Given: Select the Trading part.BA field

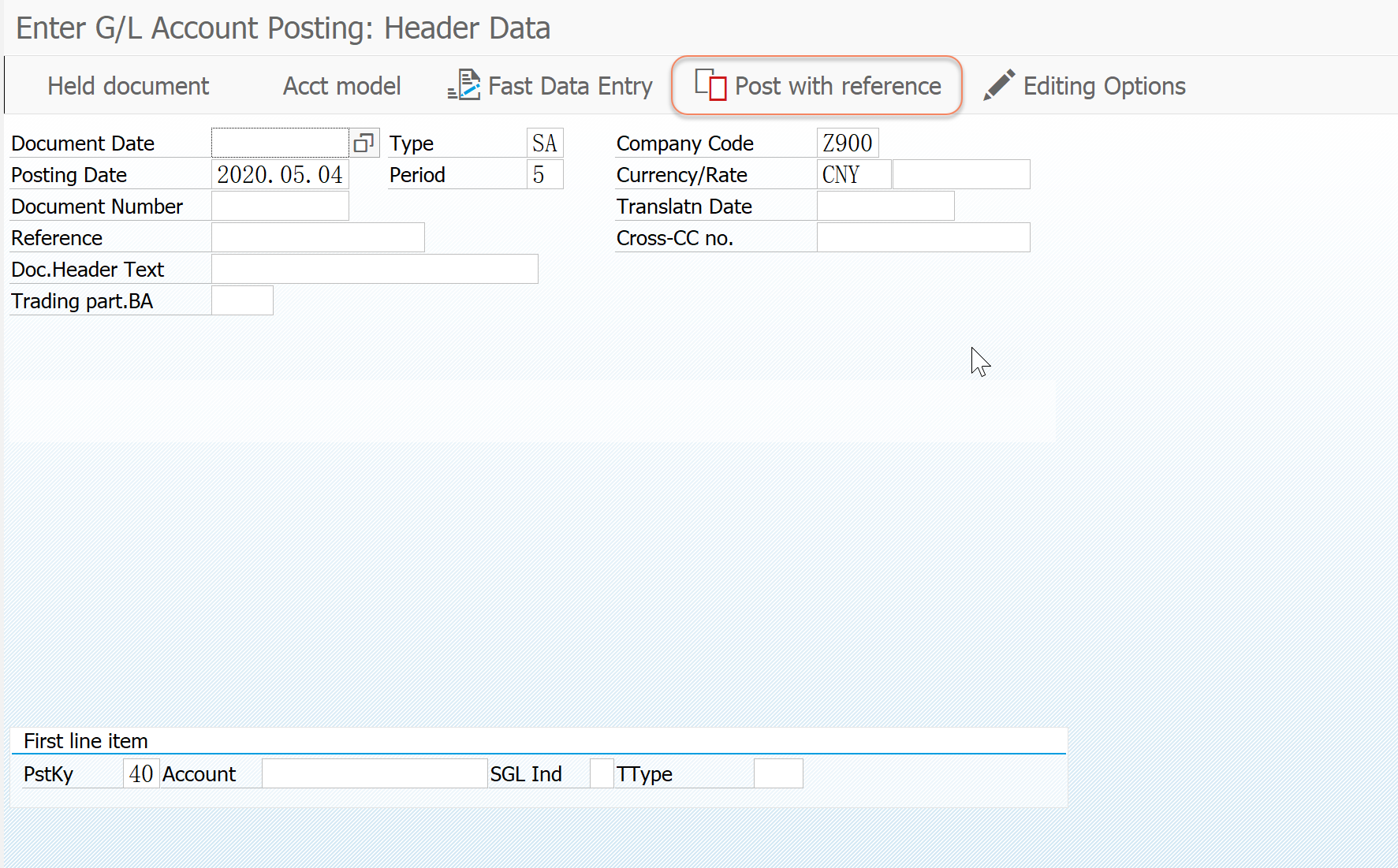Looking at the screenshot, I should pos(242,300).
